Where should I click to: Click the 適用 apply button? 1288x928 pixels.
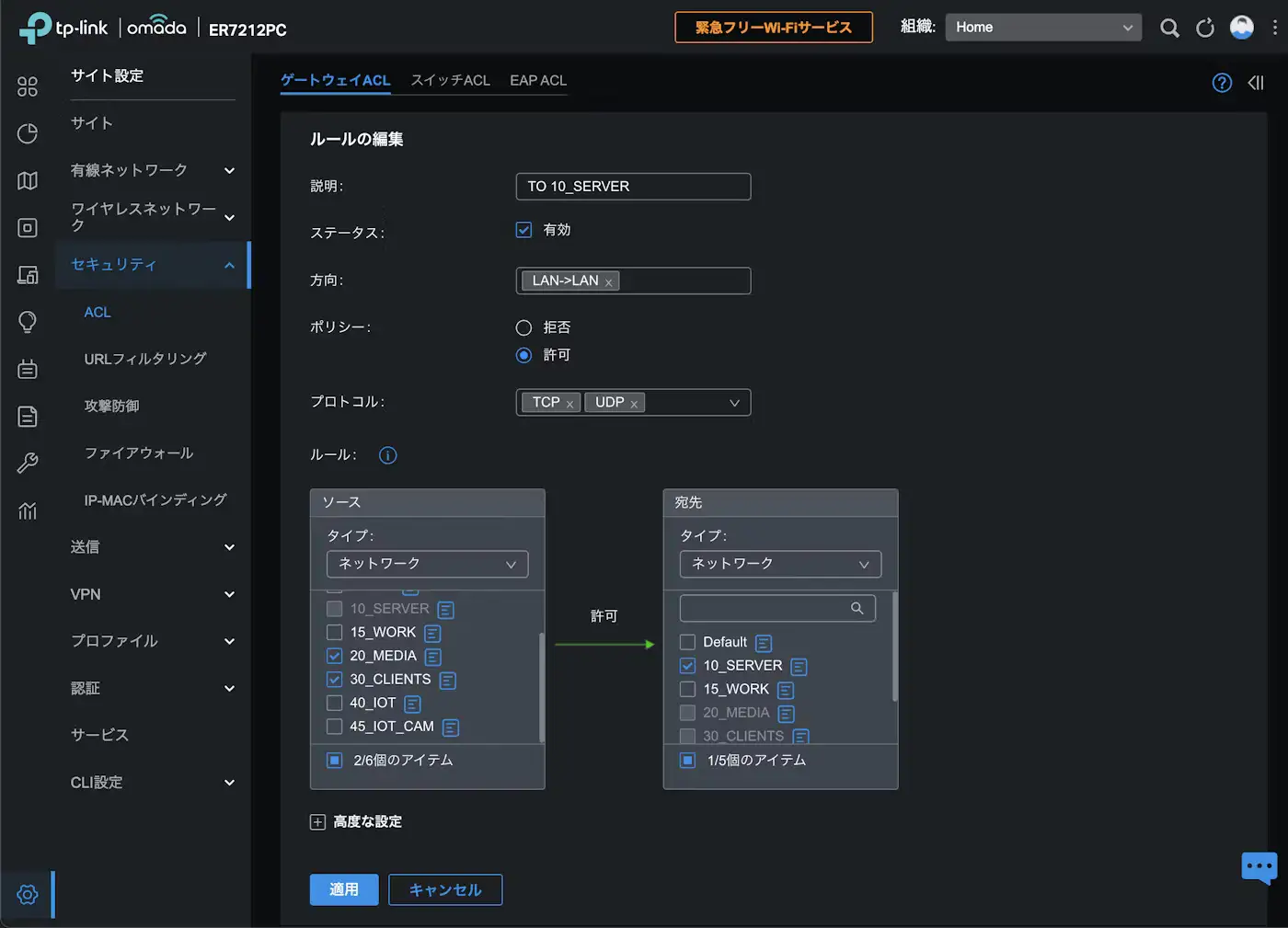pos(344,889)
